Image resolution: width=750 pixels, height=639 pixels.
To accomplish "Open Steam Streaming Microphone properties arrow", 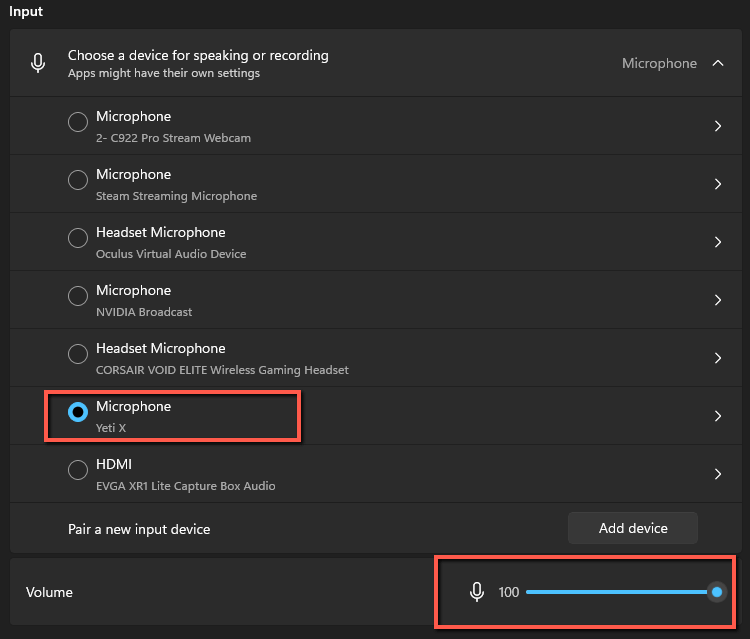I will (718, 184).
